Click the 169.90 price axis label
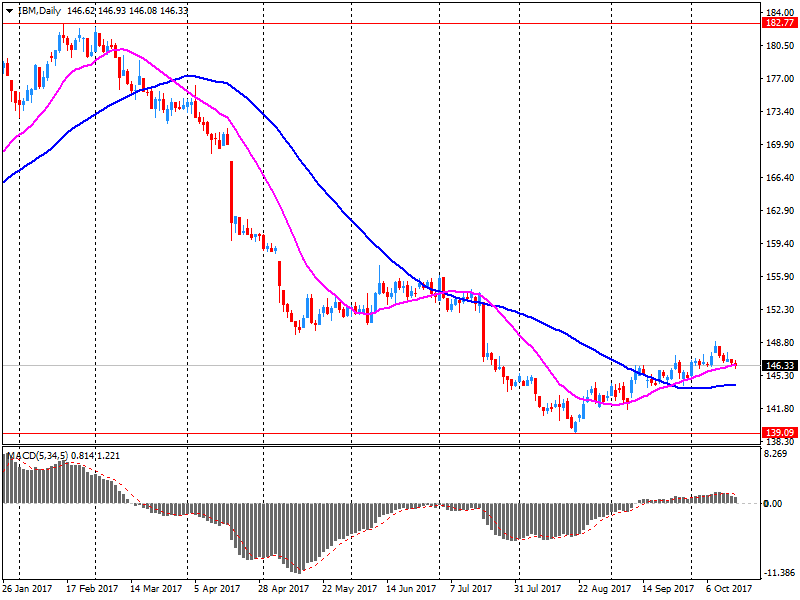This screenshot has height=600, width=800. tap(780, 144)
